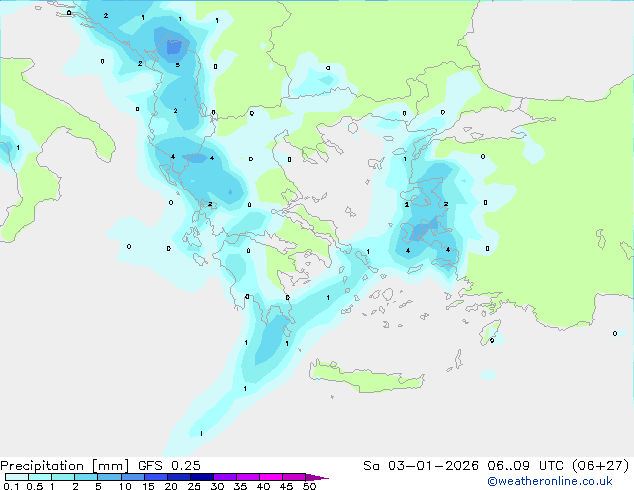Click the legend swatch between 0.5 and 1
The width and height of the screenshot is (634, 490).
click(x=40, y=477)
